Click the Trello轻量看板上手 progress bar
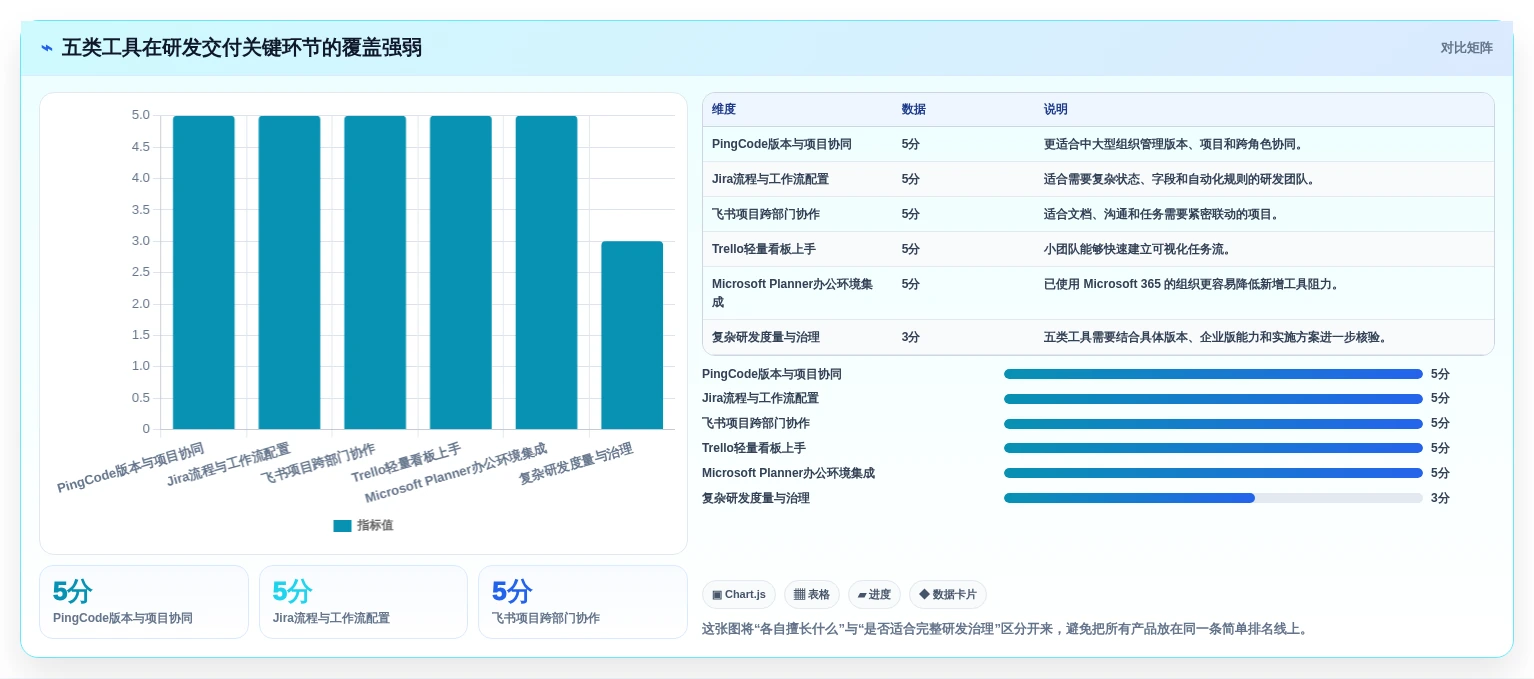The height and width of the screenshot is (679, 1534). pos(1213,448)
